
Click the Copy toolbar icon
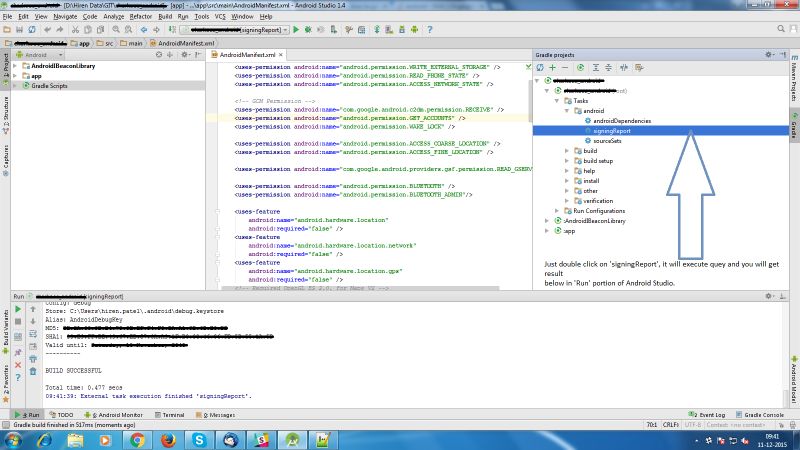pos(88,30)
